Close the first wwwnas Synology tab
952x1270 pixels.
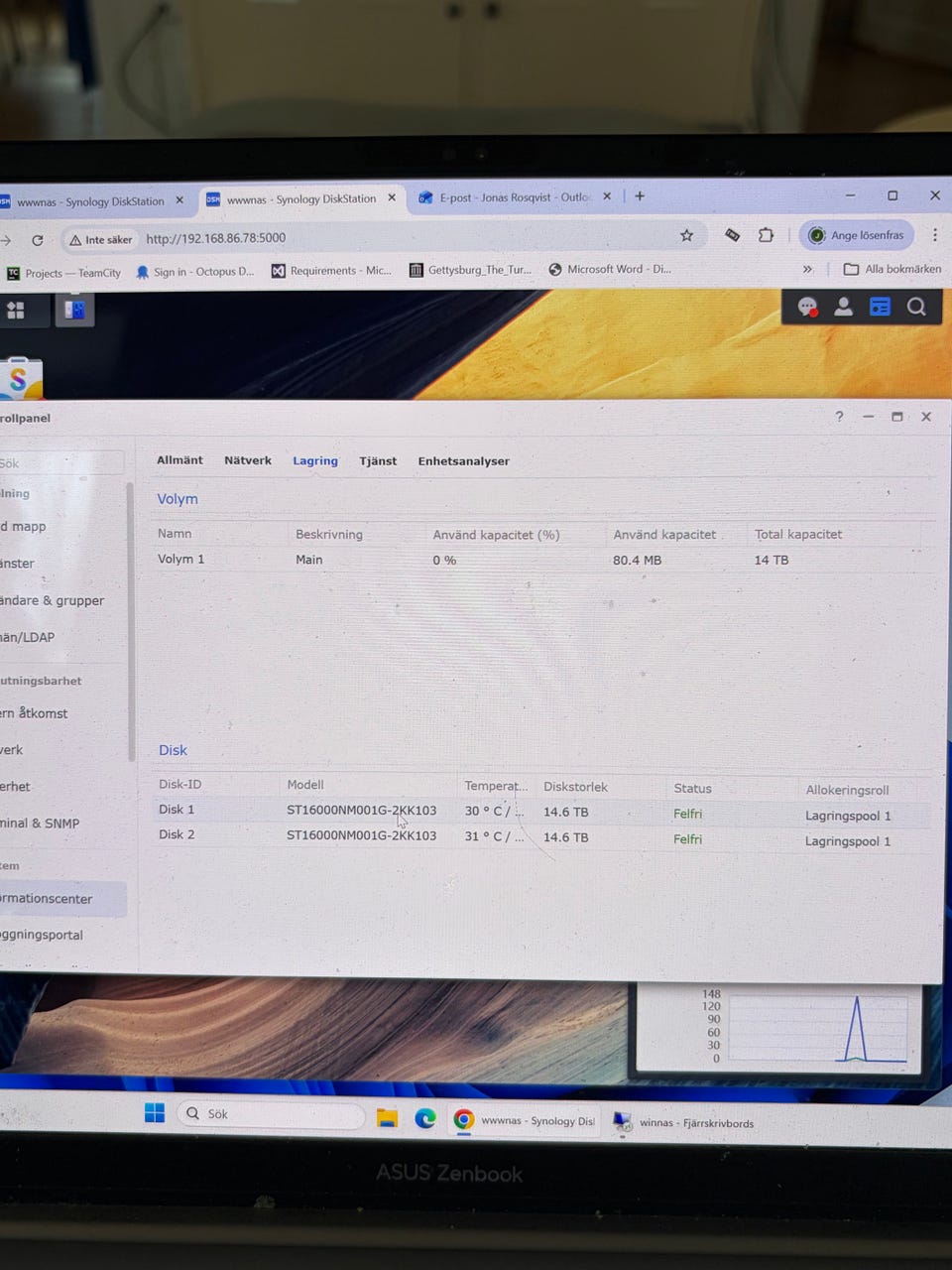[x=179, y=199]
